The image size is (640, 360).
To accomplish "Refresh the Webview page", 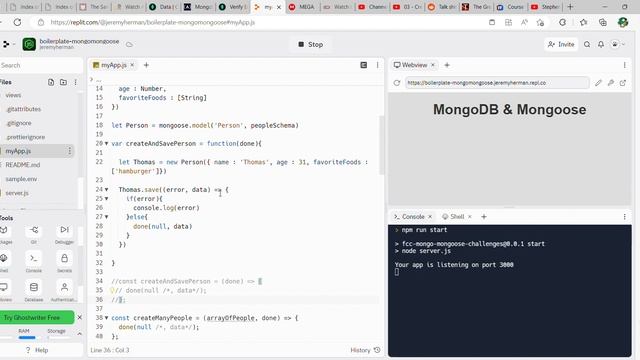I will [x=397, y=83].
